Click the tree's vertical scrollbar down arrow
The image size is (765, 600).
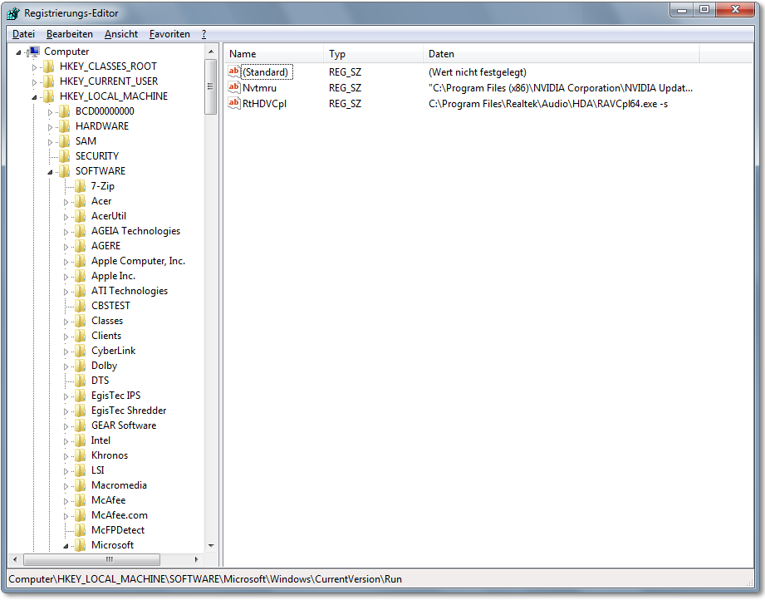tap(211, 545)
